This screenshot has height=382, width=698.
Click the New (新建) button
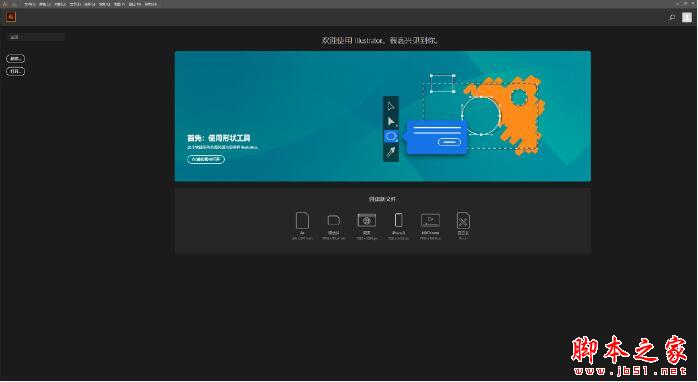click(x=16, y=58)
